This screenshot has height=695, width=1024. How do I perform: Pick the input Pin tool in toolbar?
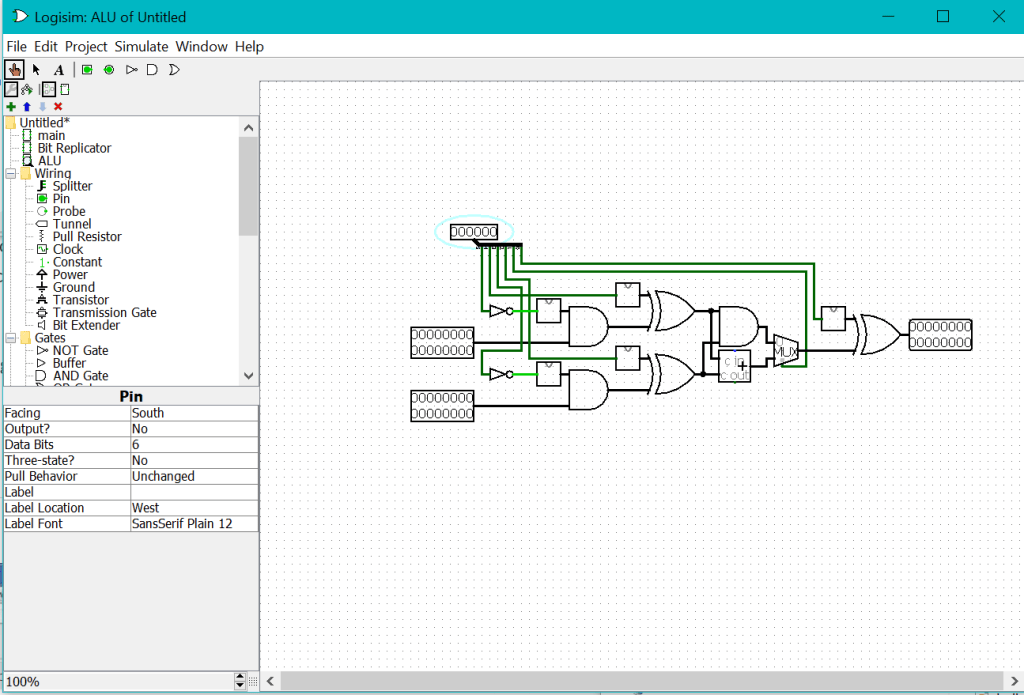[88, 70]
